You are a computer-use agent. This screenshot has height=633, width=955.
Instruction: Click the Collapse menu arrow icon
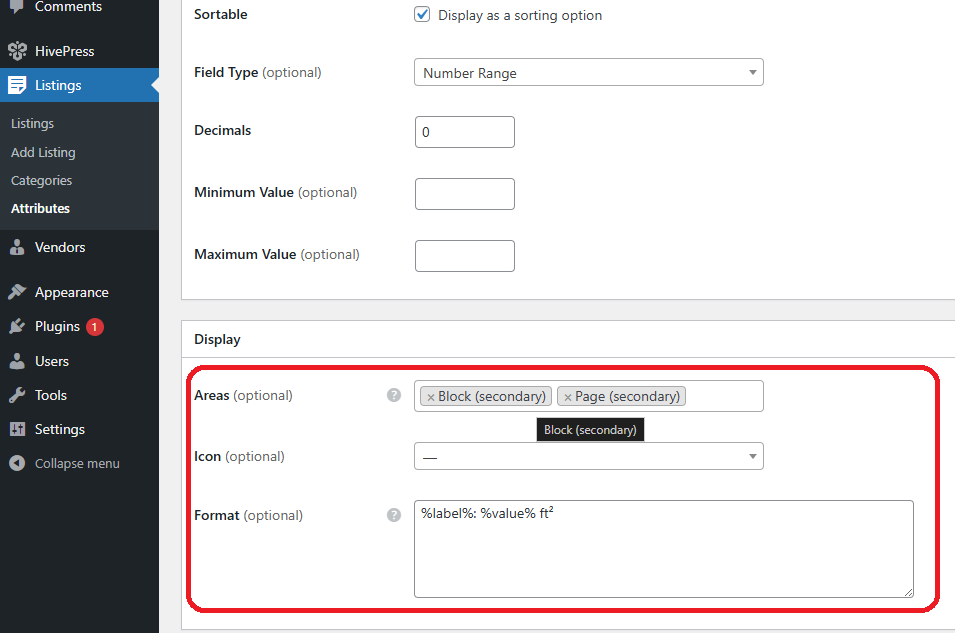coord(17,464)
